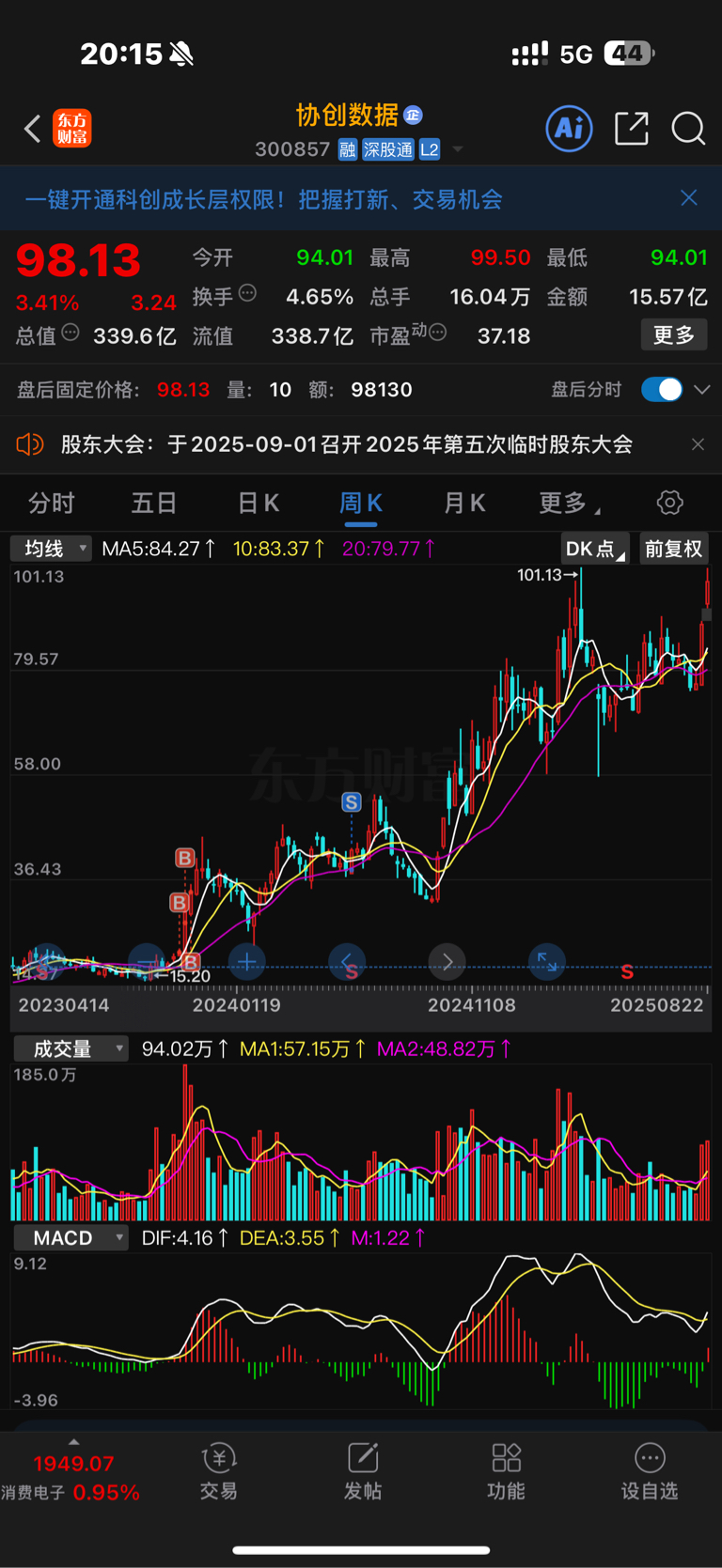Tap the stock price 98.13
Screen dimensions: 722x1568
click(x=78, y=261)
